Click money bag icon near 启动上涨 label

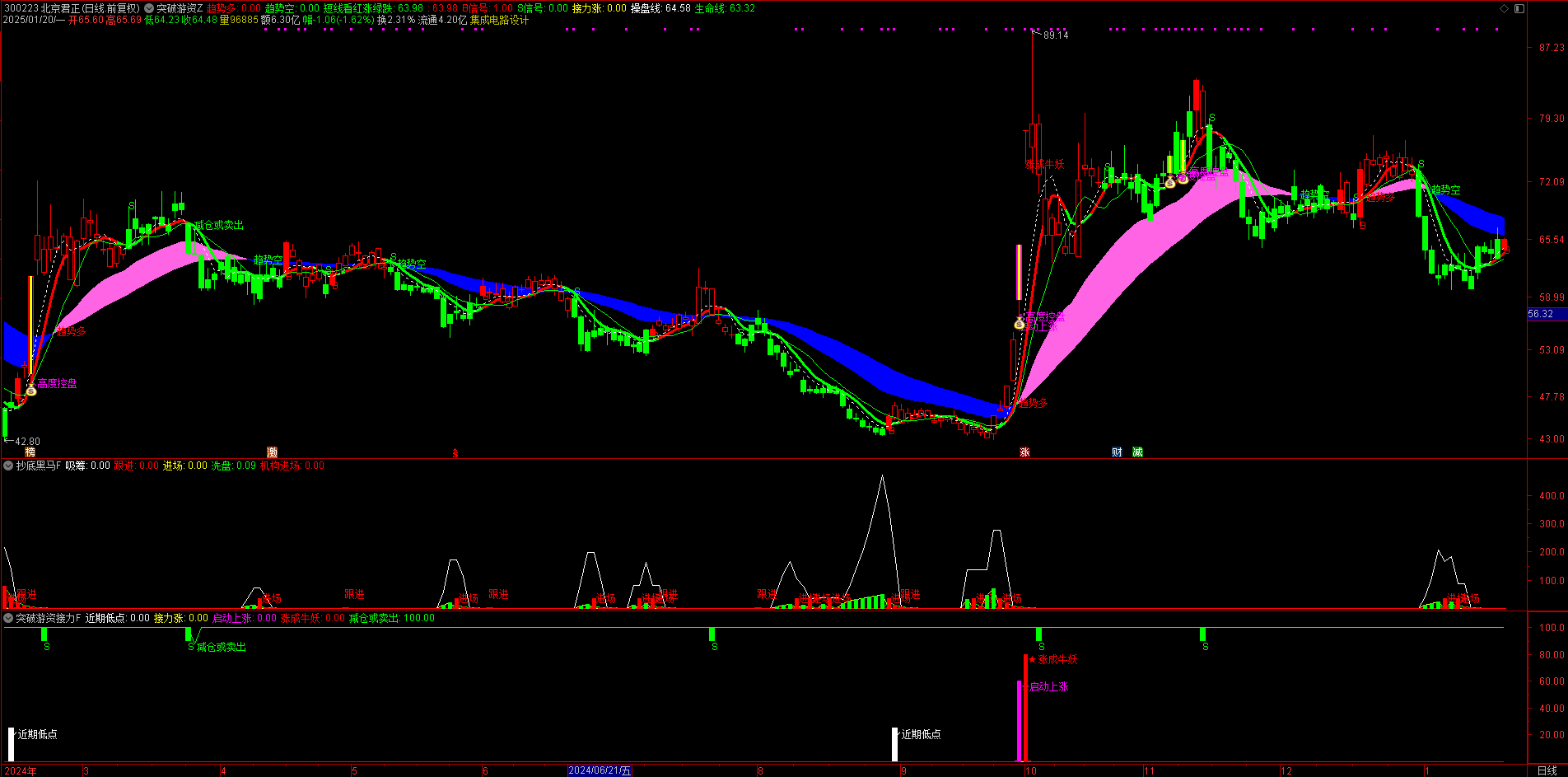pyautogui.click(x=1020, y=324)
